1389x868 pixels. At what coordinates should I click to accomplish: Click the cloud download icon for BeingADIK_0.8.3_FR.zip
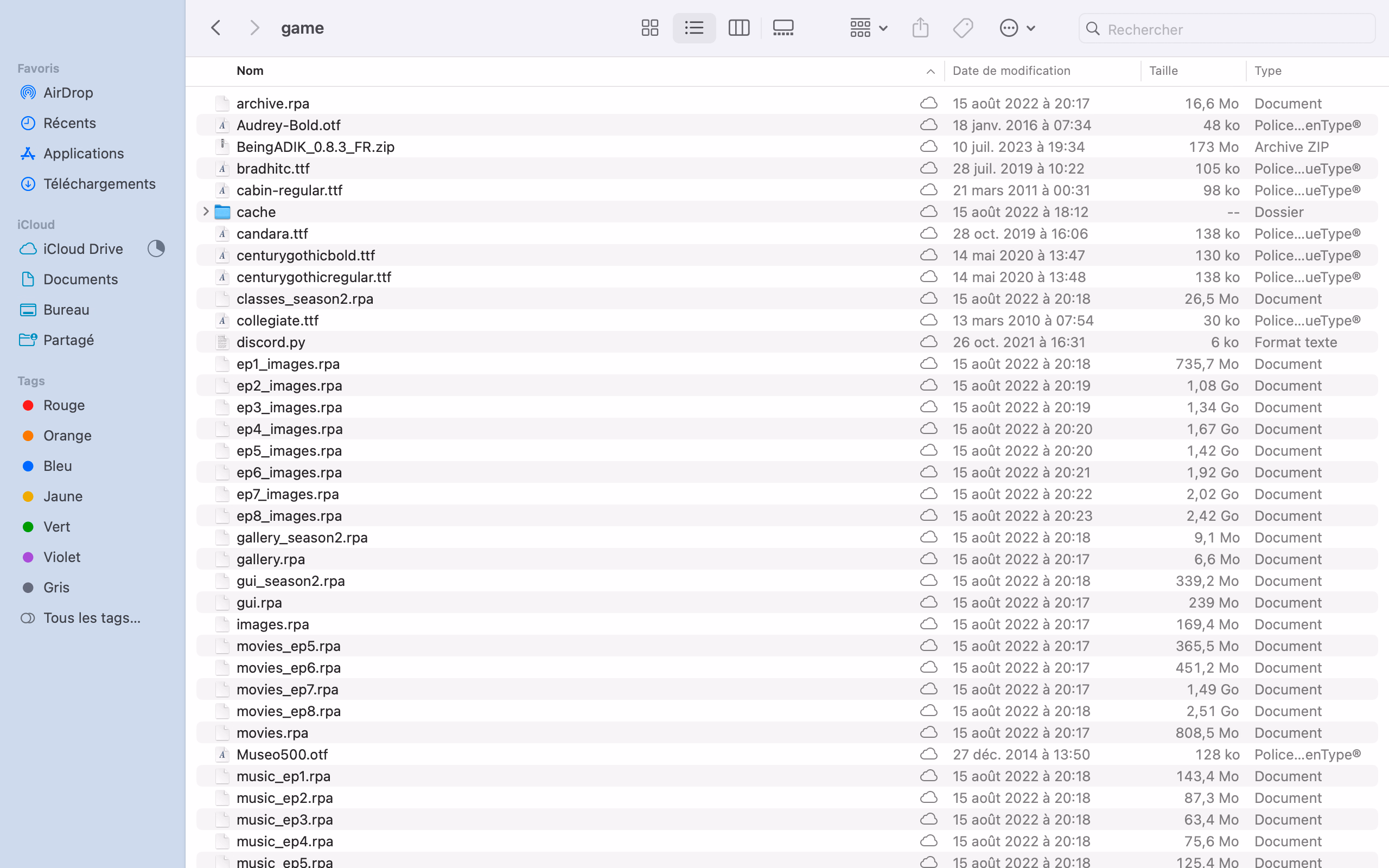pos(928,147)
